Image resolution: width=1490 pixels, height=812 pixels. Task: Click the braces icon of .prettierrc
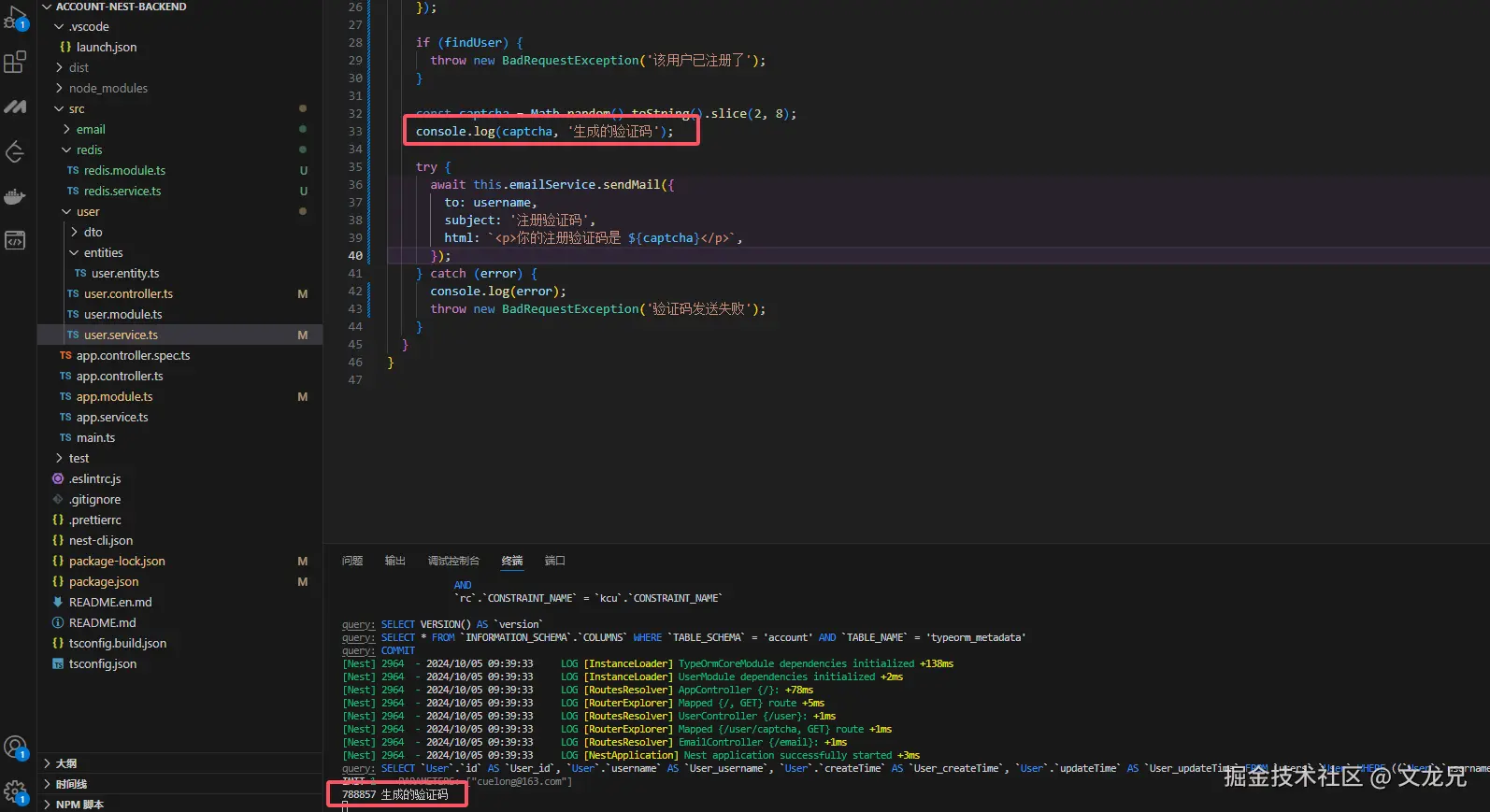[58, 520]
